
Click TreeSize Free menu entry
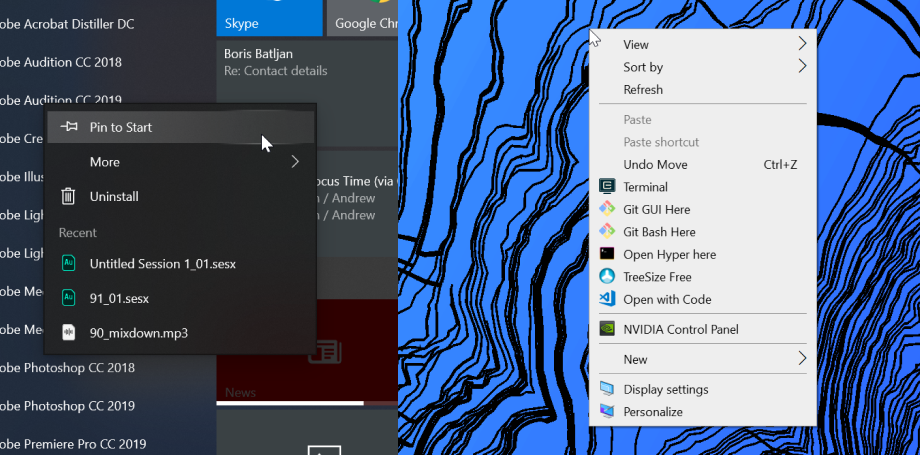tap(702, 276)
